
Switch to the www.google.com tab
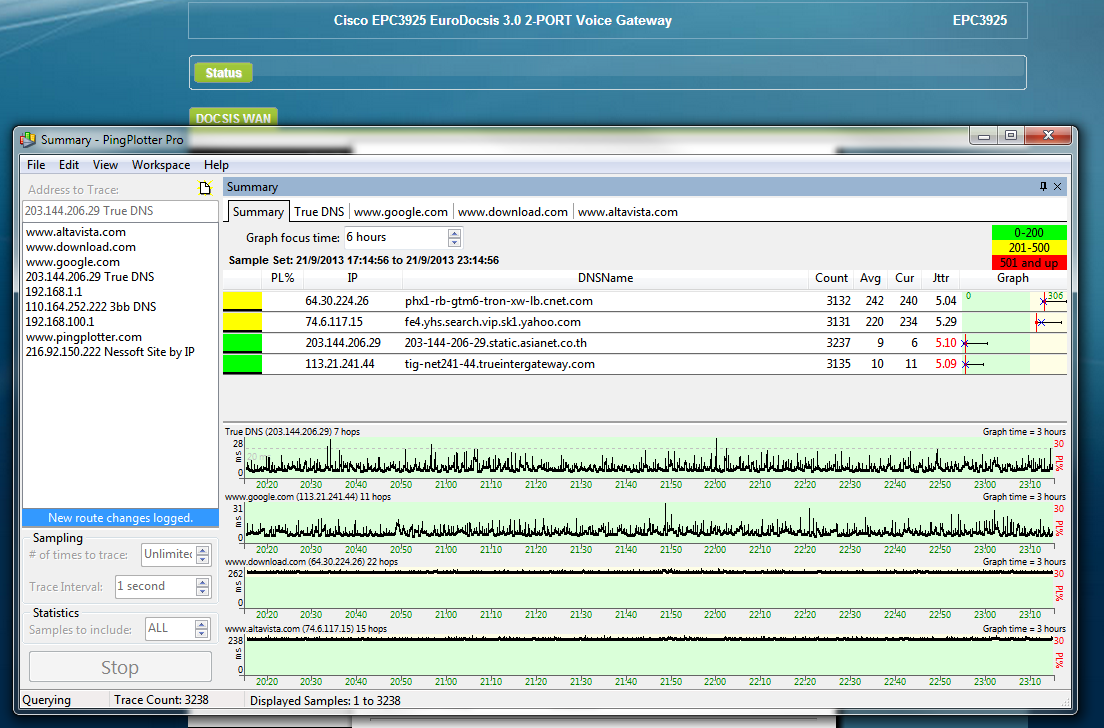pos(400,212)
